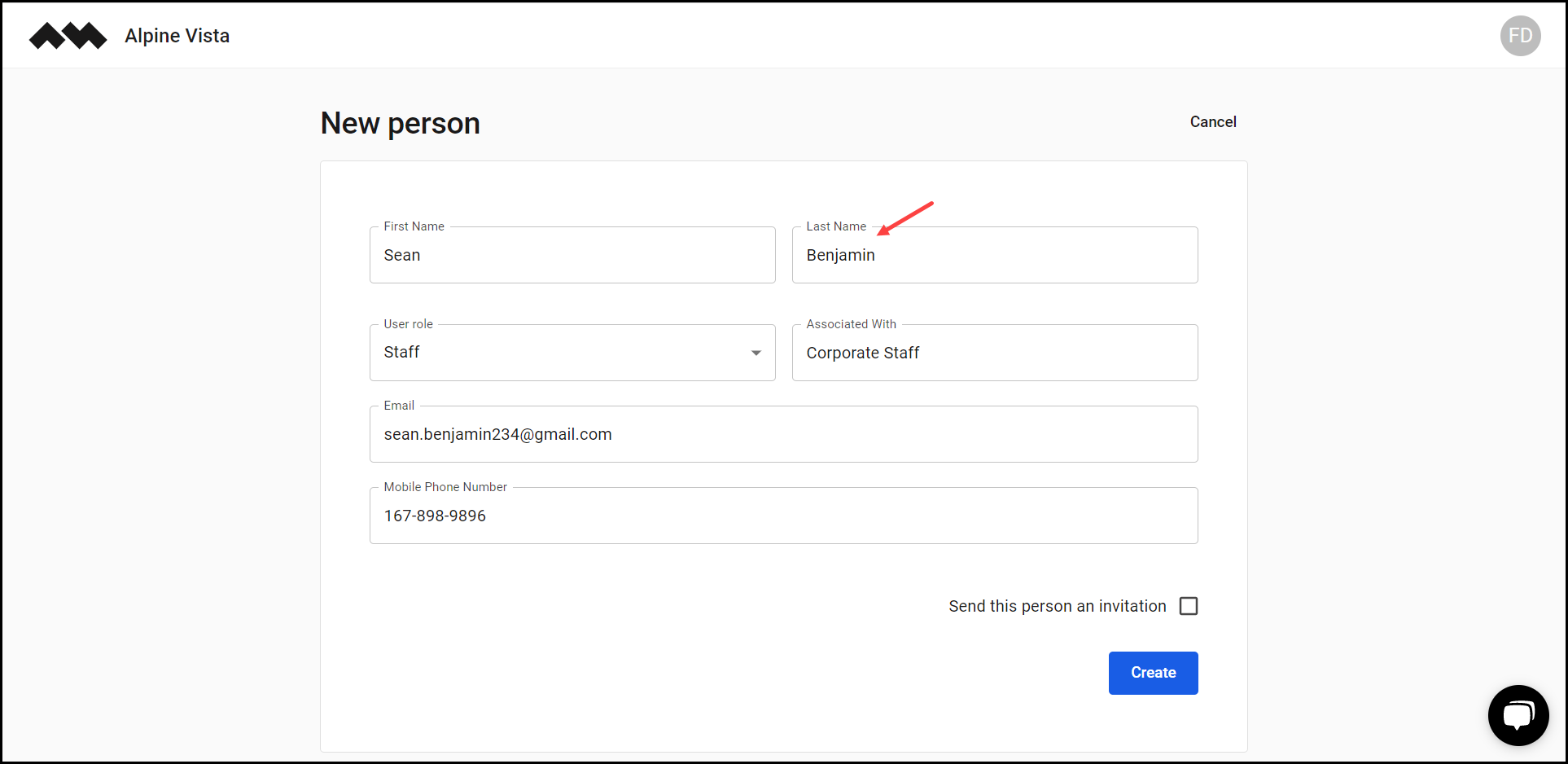Click the Cancel link
The image size is (1568, 764).
[x=1213, y=121]
